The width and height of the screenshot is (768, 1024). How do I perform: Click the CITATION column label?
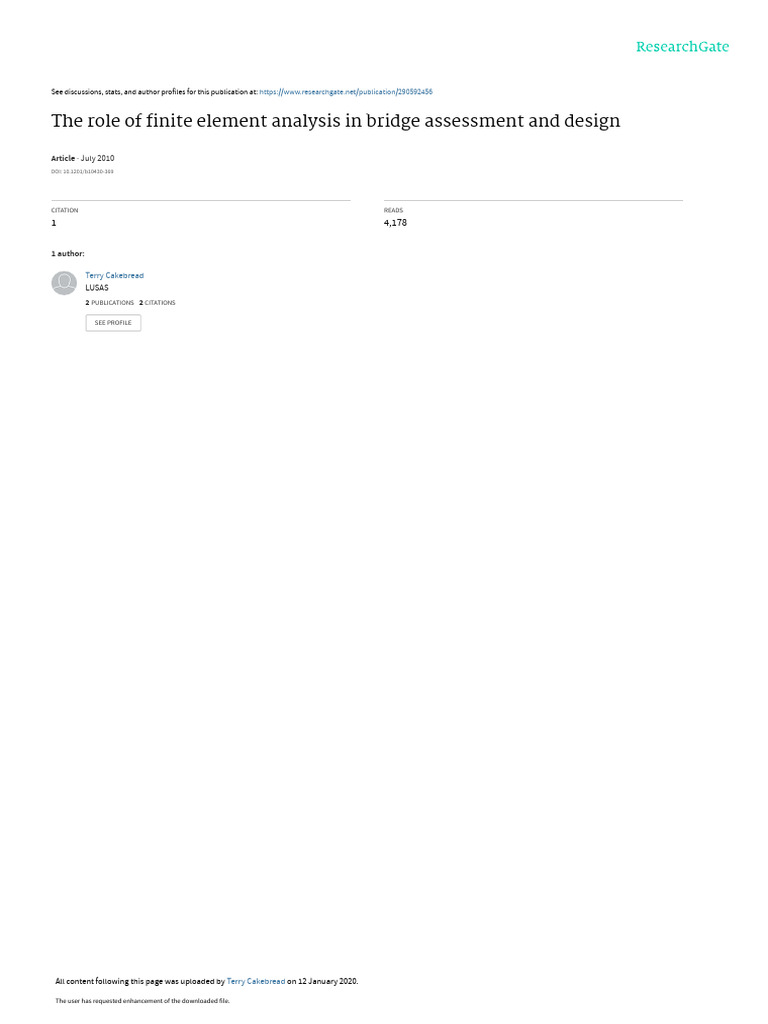coord(65,210)
